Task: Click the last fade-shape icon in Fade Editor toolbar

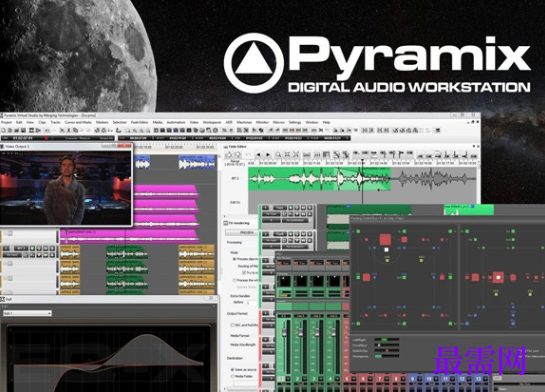Action: [x=473, y=155]
